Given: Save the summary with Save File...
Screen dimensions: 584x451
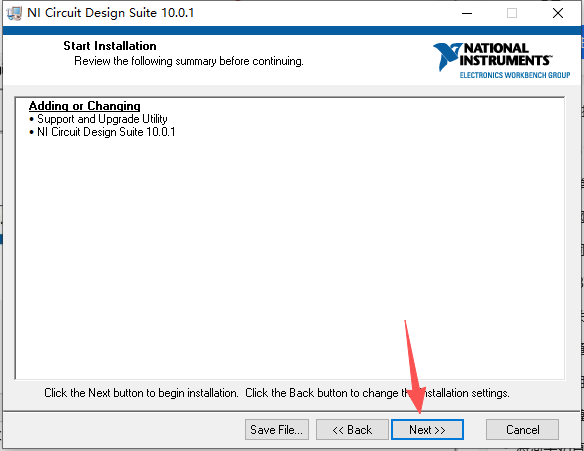Looking at the screenshot, I should (277, 429).
